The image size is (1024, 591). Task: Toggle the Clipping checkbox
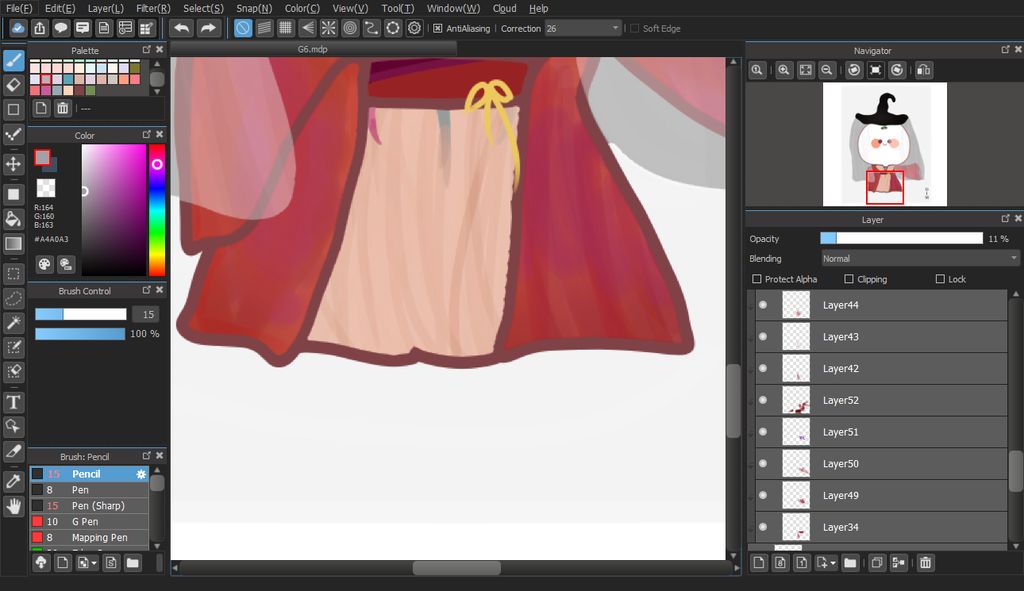pos(848,279)
